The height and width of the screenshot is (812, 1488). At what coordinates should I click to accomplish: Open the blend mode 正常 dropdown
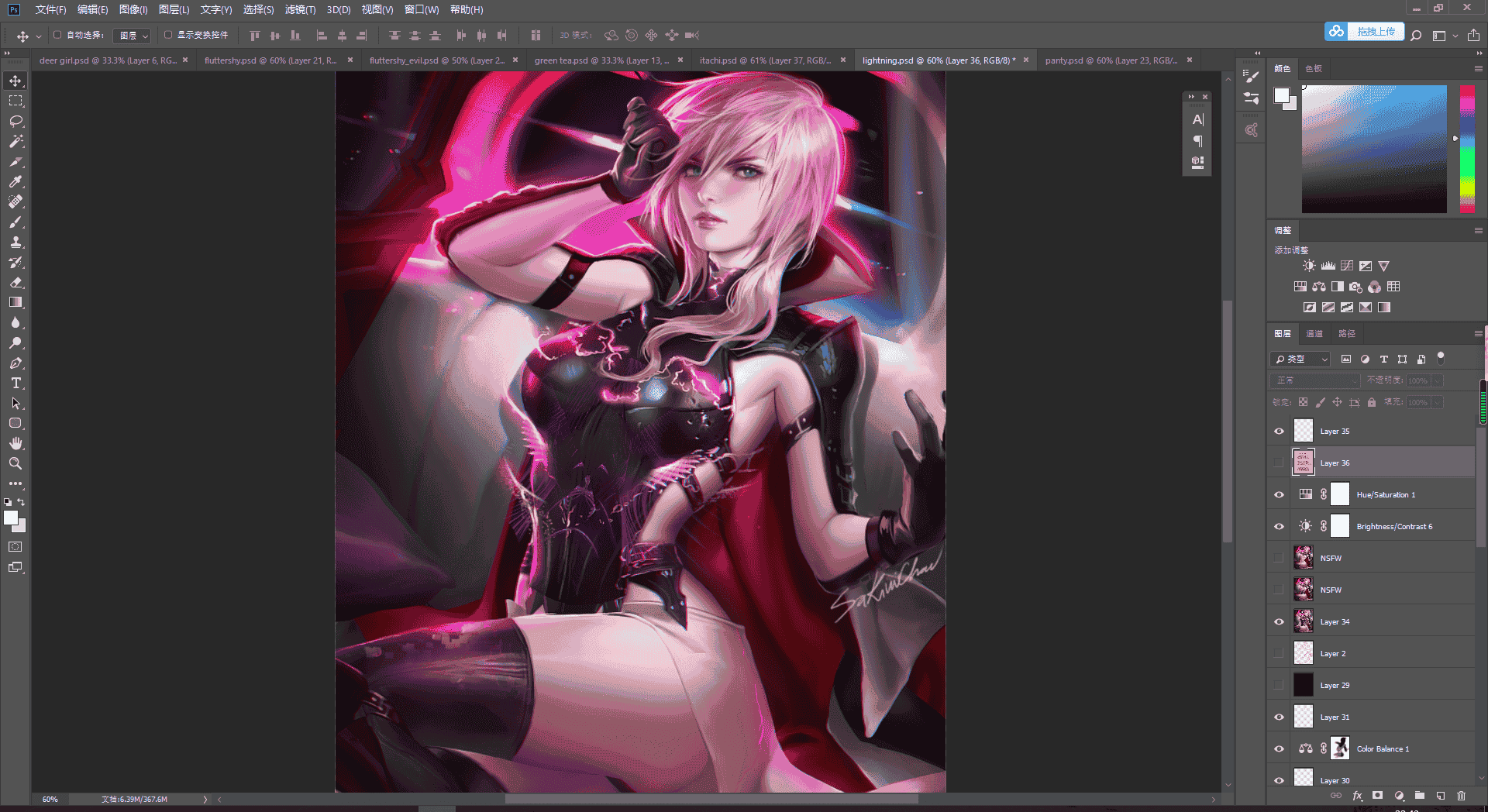click(x=1315, y=380)
